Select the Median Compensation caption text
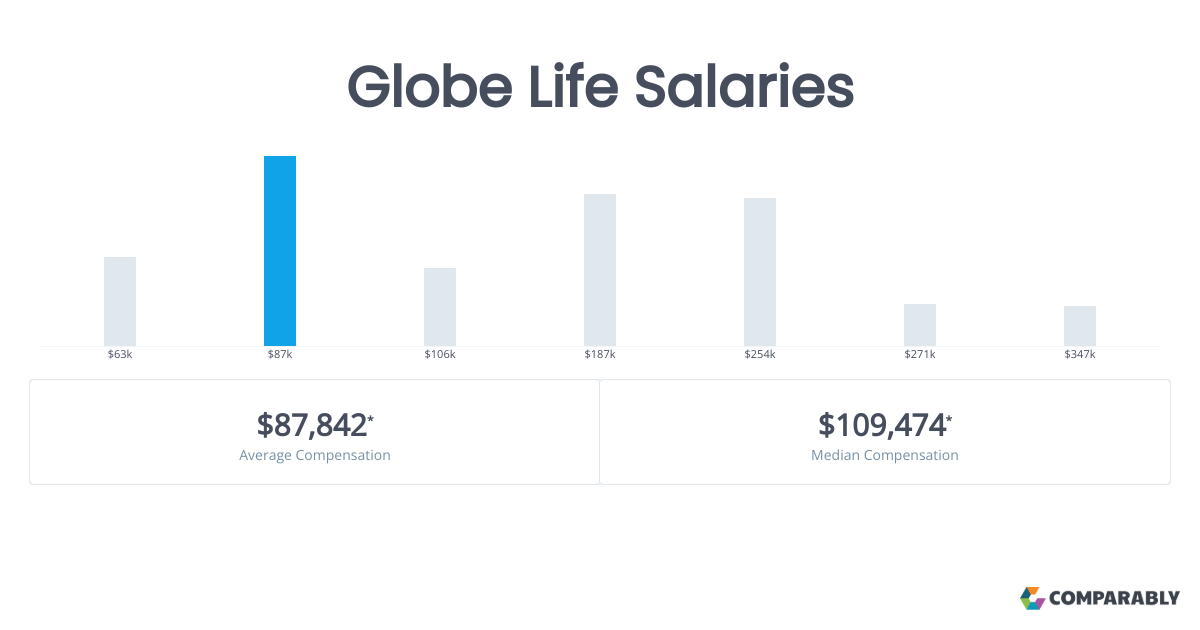 pos(885,455)
